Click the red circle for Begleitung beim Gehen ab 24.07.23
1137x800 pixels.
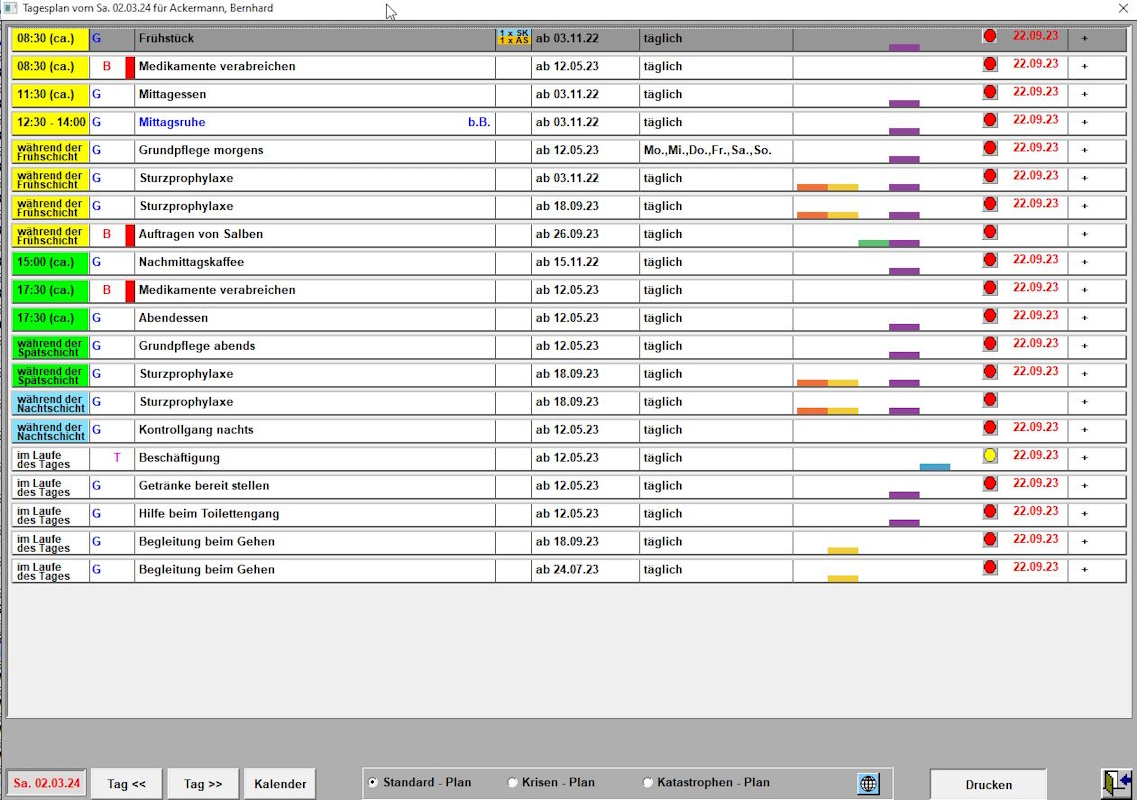pos(990,568)
